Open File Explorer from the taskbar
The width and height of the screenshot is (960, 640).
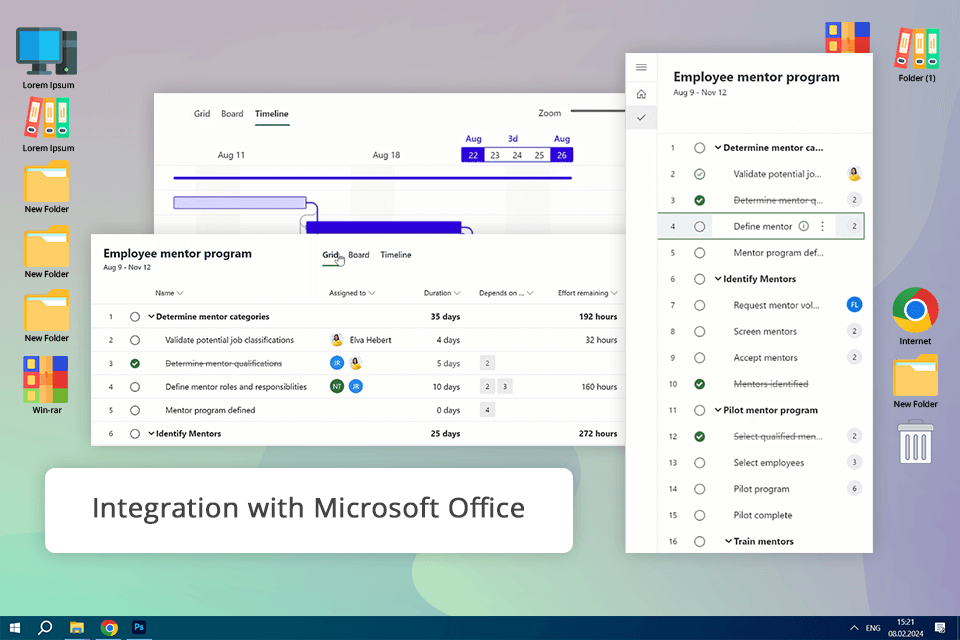(x=77, y=628)
